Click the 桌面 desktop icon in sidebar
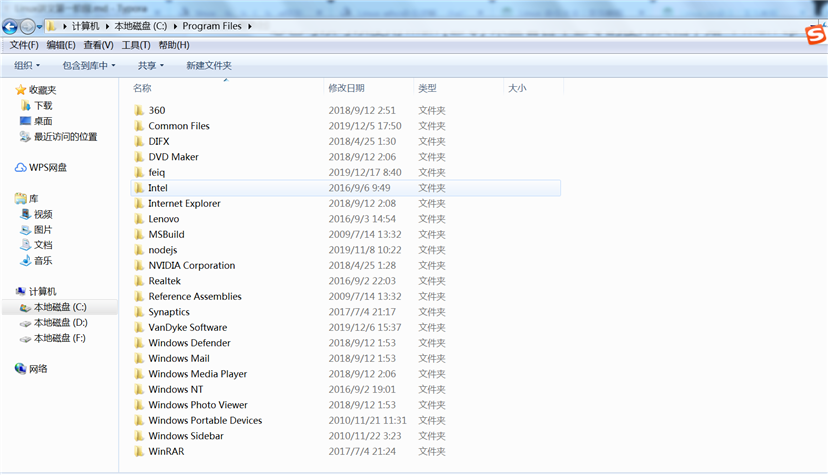This screenshot has width=828, height=475. click(x=25, y=121)
